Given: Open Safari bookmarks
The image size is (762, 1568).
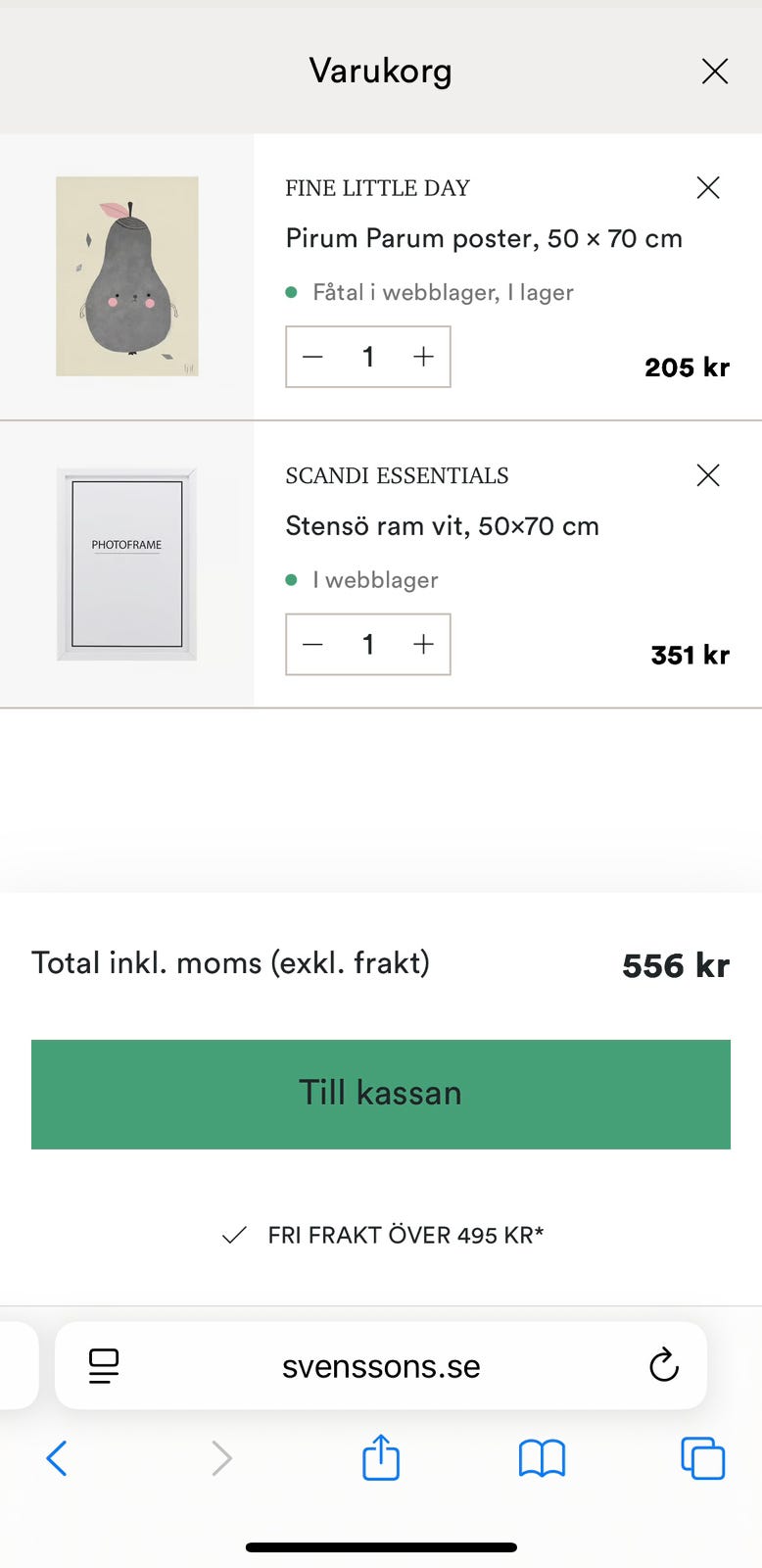Looking at the screenshot, I should (x=542, y=1458).
